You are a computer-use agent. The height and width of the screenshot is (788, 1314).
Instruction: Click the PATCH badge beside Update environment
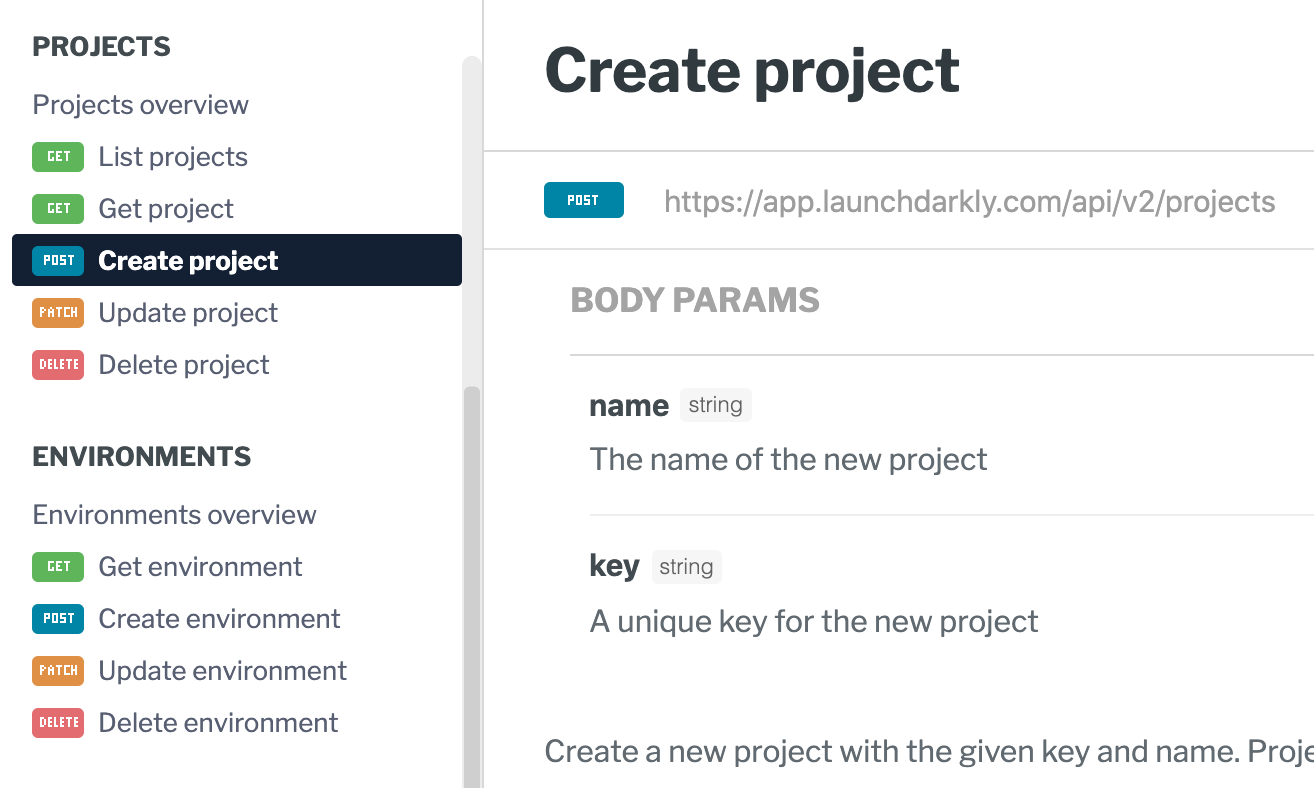coord(58,671)
